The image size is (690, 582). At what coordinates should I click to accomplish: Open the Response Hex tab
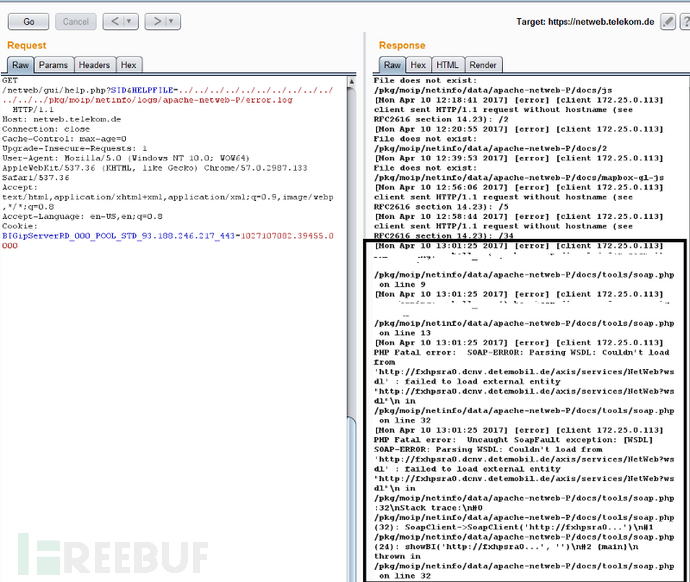(x=418, y=65)
